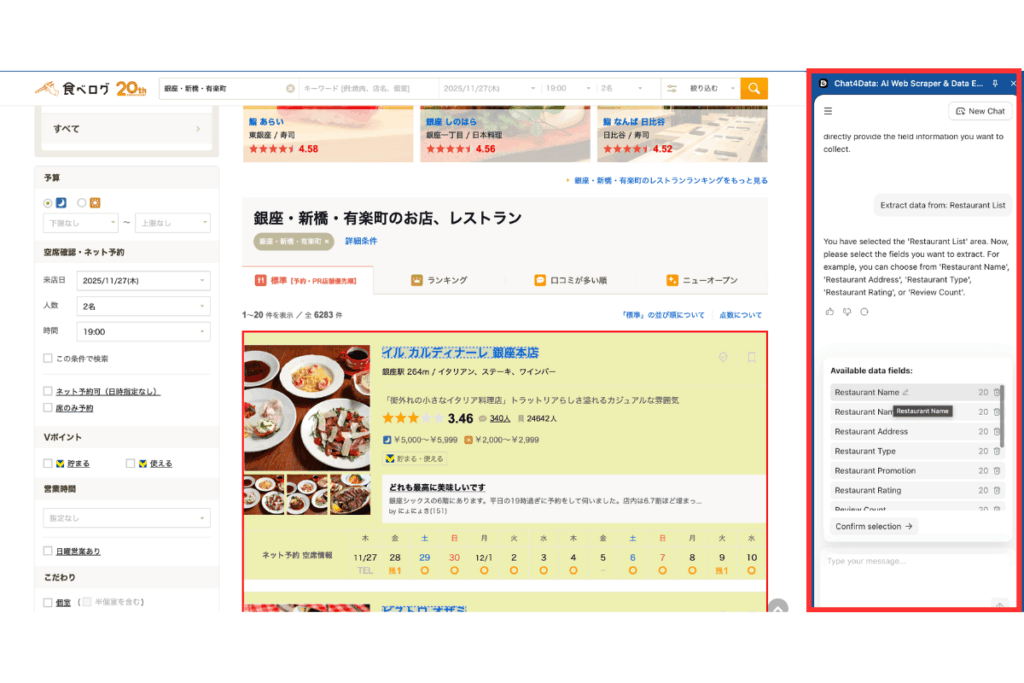Screen dimensions: 1024x683
Task: Bookmark the イル カルディナーレ restaurant
Action: tap(751, 357)
